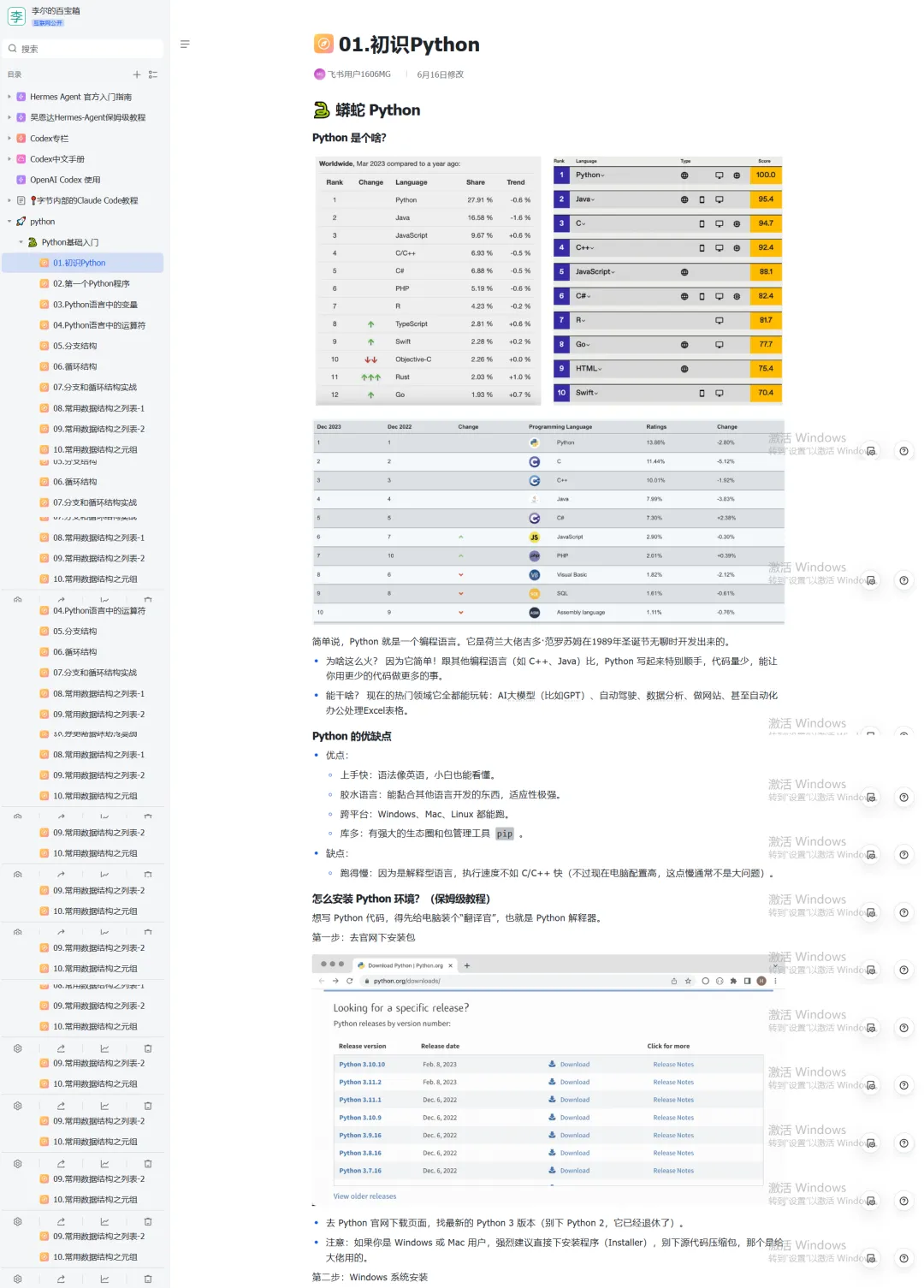This screenshot has height=1288, width=924.
Task: Click the orange icon beside Codex专栏
Action: pos(21,138)
